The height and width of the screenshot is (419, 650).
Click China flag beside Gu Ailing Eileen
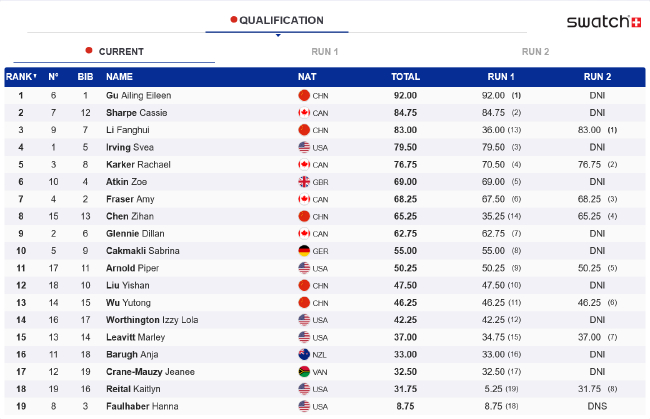pyautogui.click(x=304, y=95)
